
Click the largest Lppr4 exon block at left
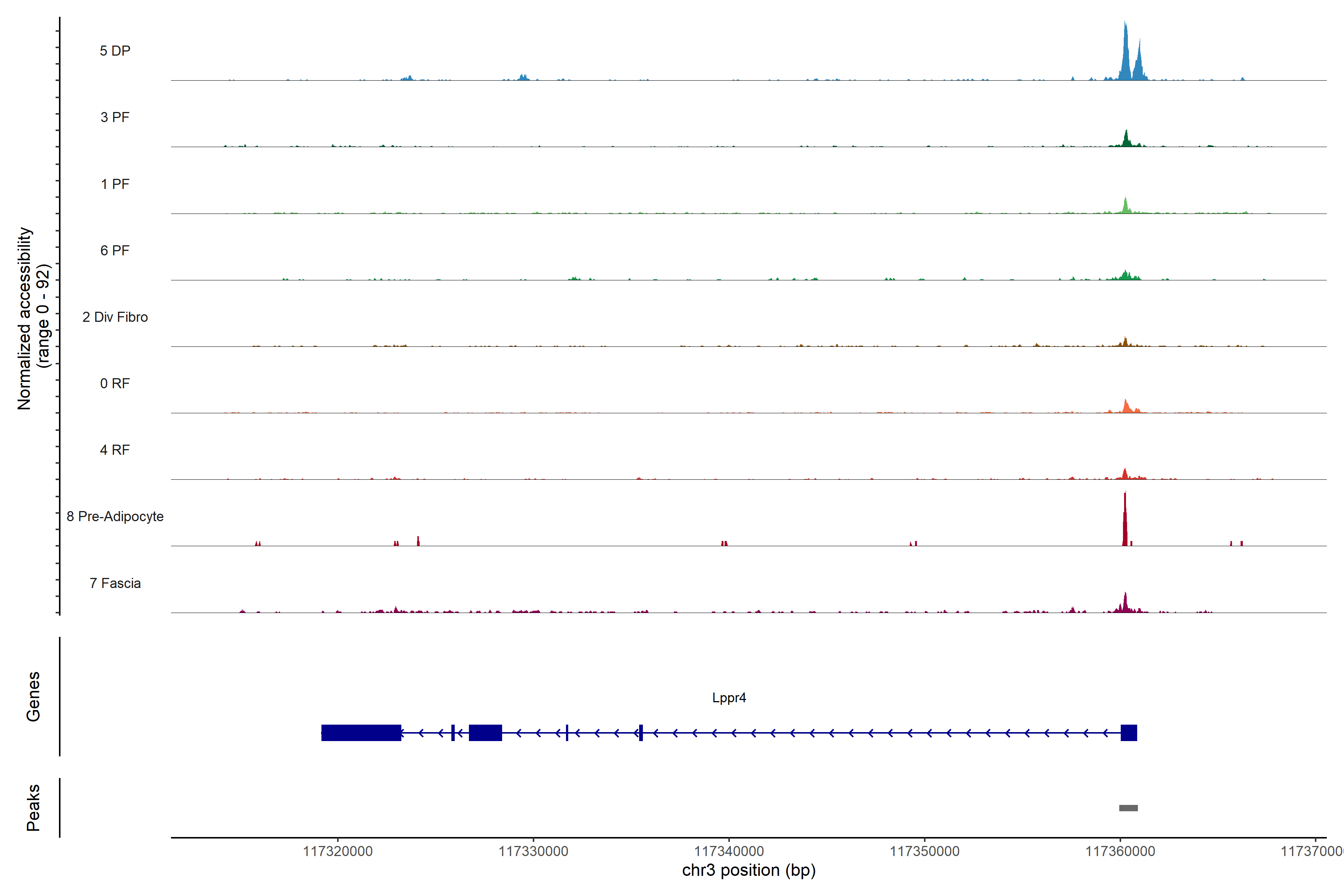pos(361,732)
